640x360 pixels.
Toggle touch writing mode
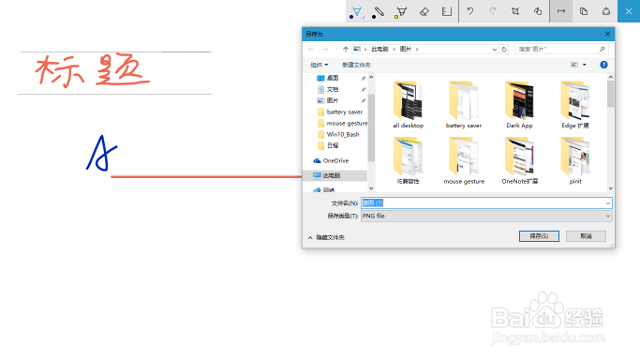pyautogui.click(x=538, y=11)
